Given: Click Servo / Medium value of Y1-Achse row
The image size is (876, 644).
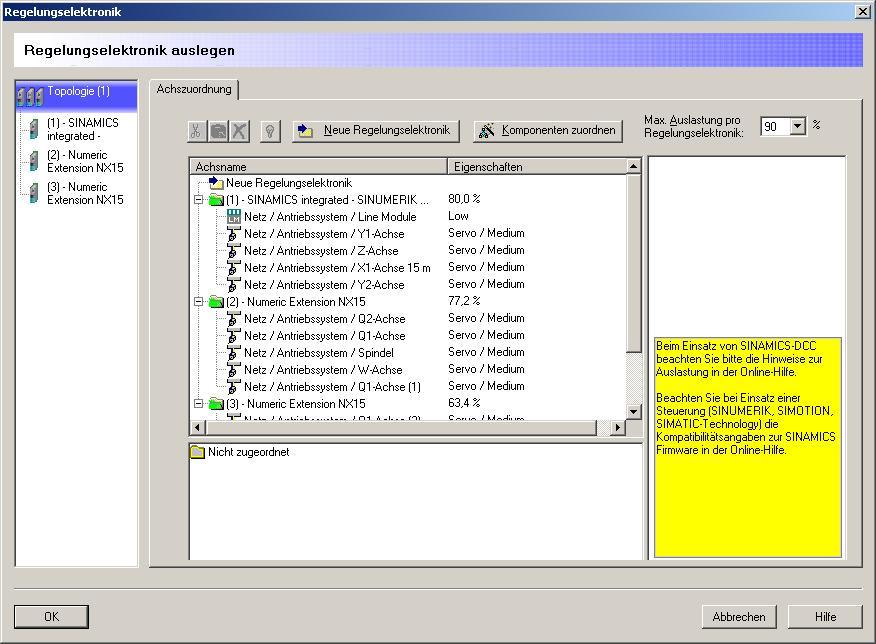Looking at the screenshot, I should pyautogui.click(x=486, y=233).
